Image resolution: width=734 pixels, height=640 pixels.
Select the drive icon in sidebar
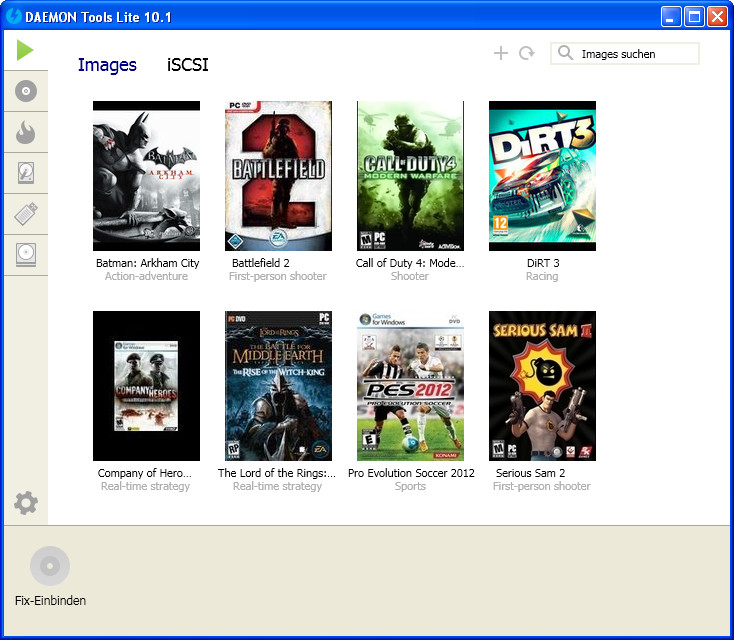click(26, 254)
